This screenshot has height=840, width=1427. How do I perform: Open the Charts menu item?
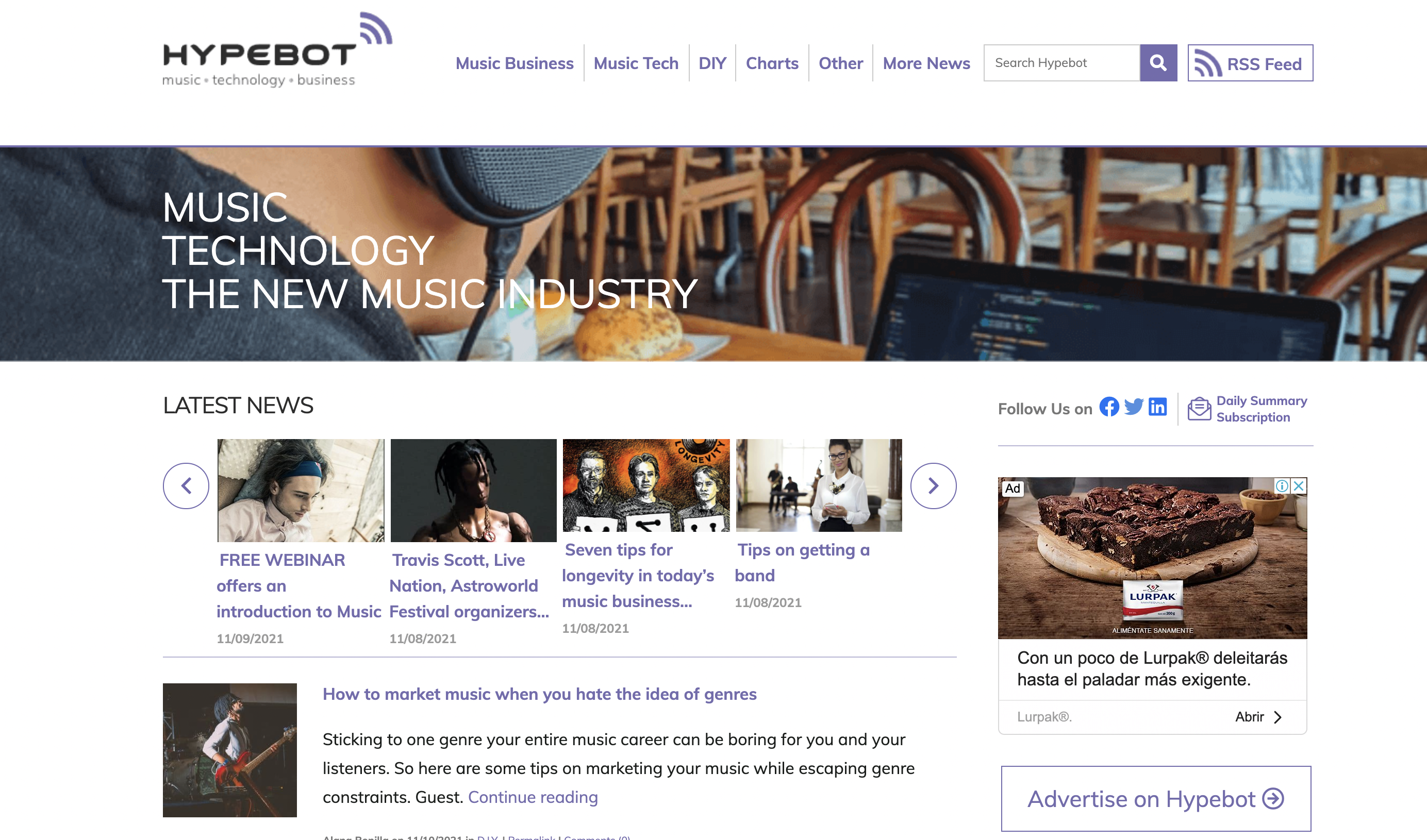pos(772,63)
